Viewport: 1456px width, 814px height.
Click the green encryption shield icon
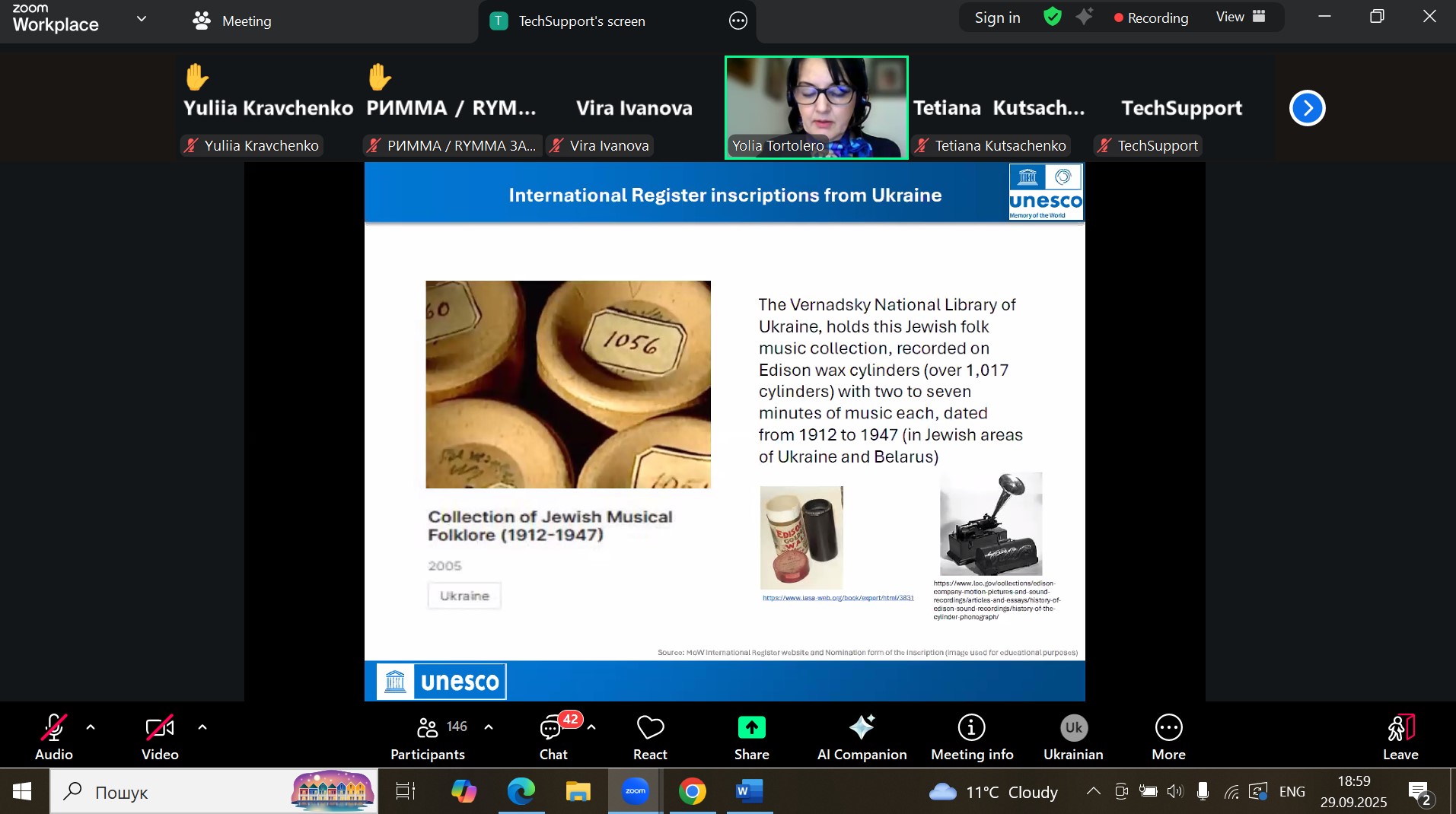(1053, 17)
